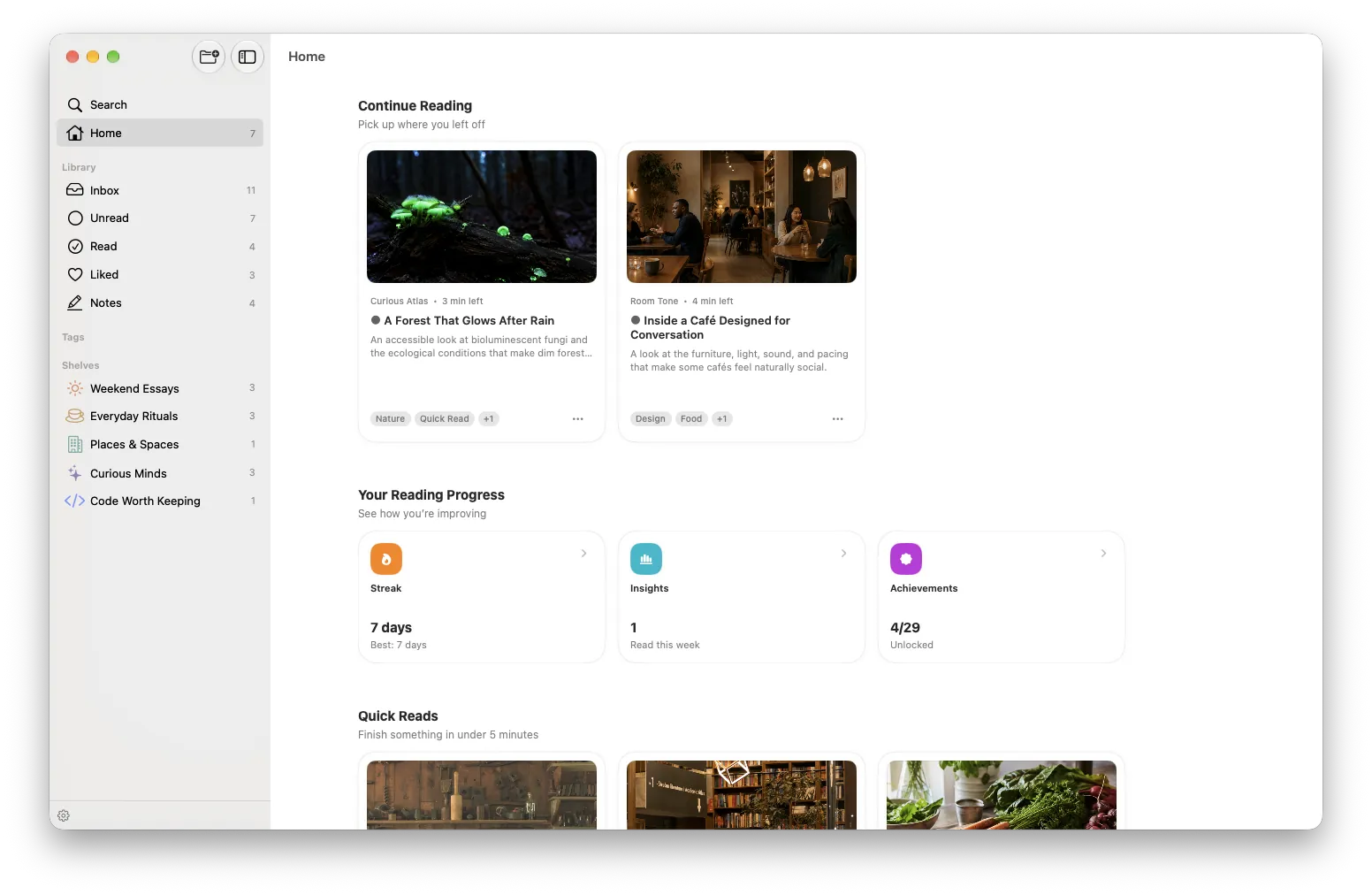This screenshot has height=895, width=1372.
Task: Open more options for the Café article
Action: [x=838, y=419]
